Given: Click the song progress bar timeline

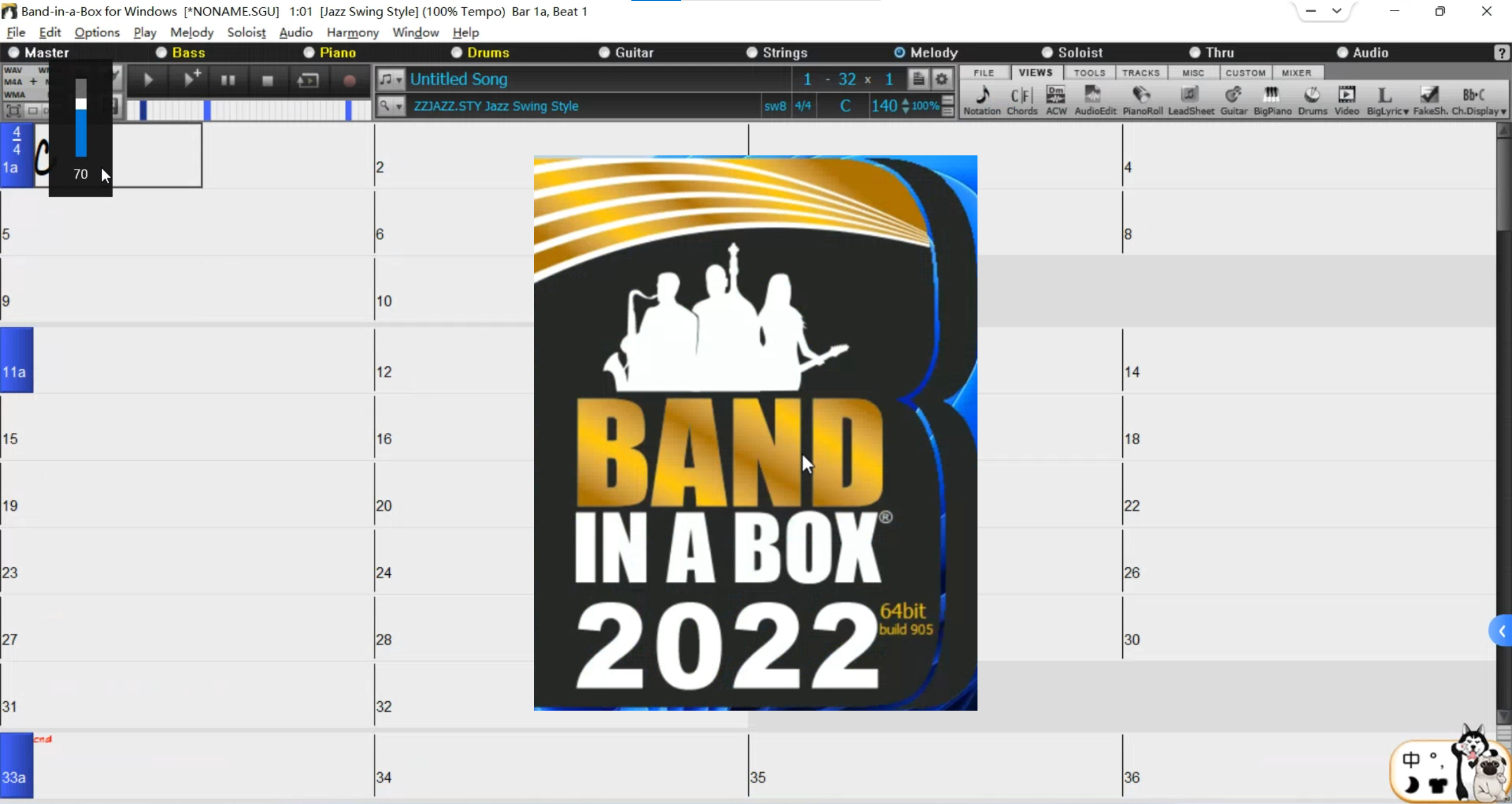Looking at the screenshot, I should coord(248,110).
